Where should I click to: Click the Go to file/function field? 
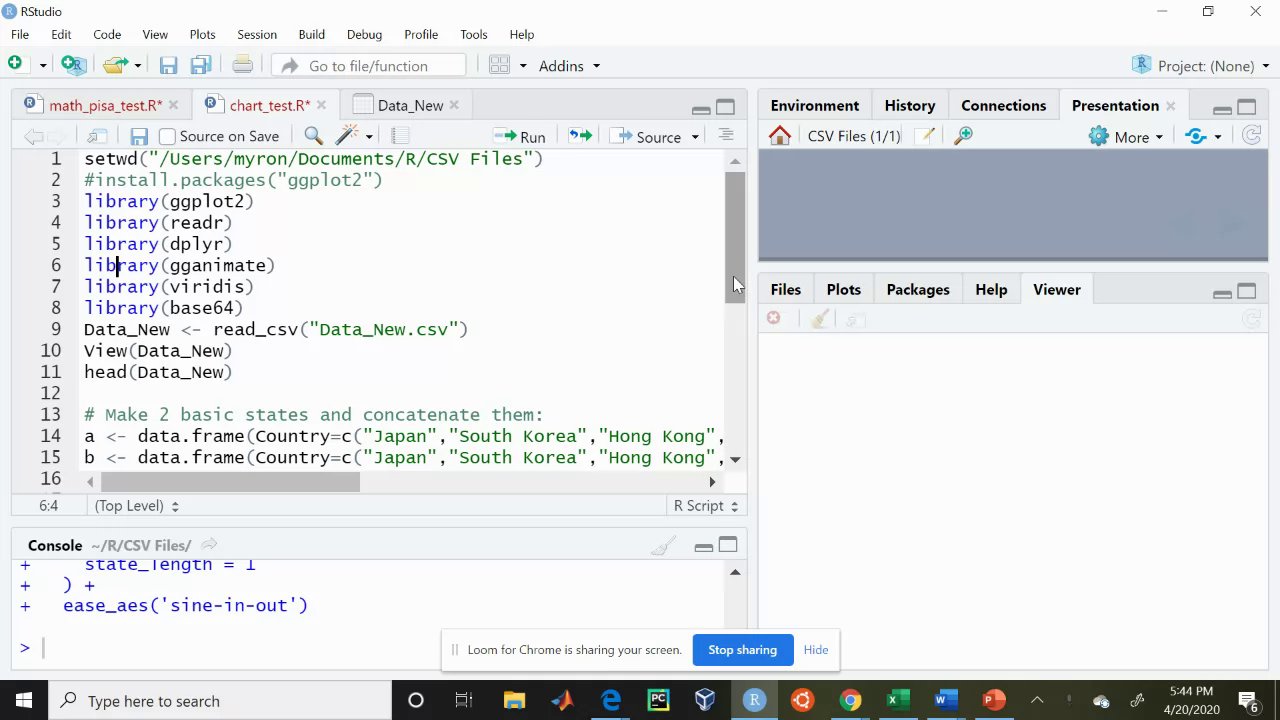coord(368,66)
